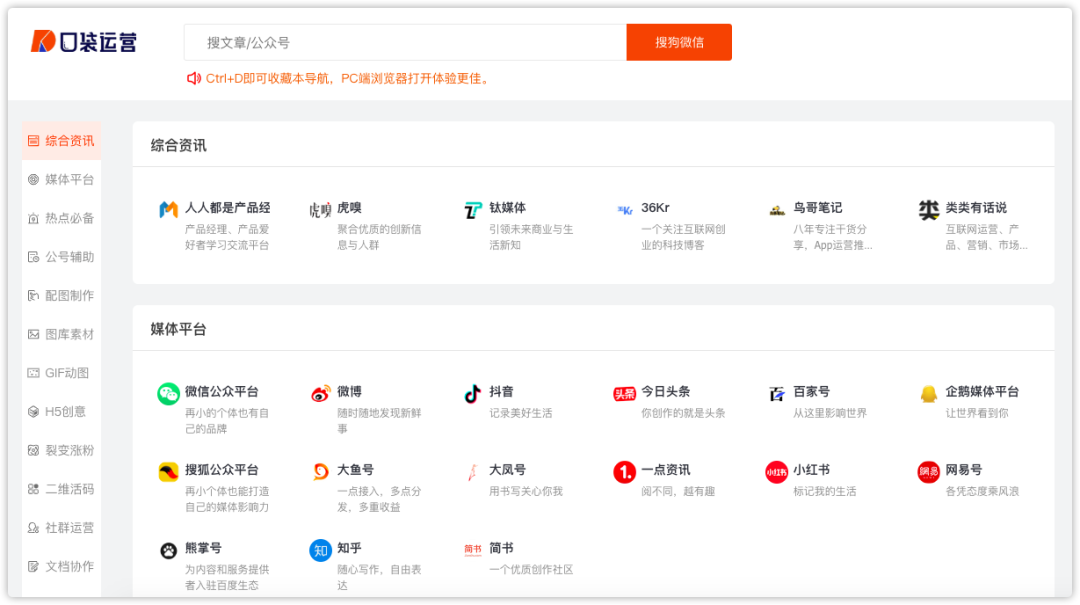Open the 网易号 icon
The height and width of the screenshot is (605, 1080).
(928, 472)
